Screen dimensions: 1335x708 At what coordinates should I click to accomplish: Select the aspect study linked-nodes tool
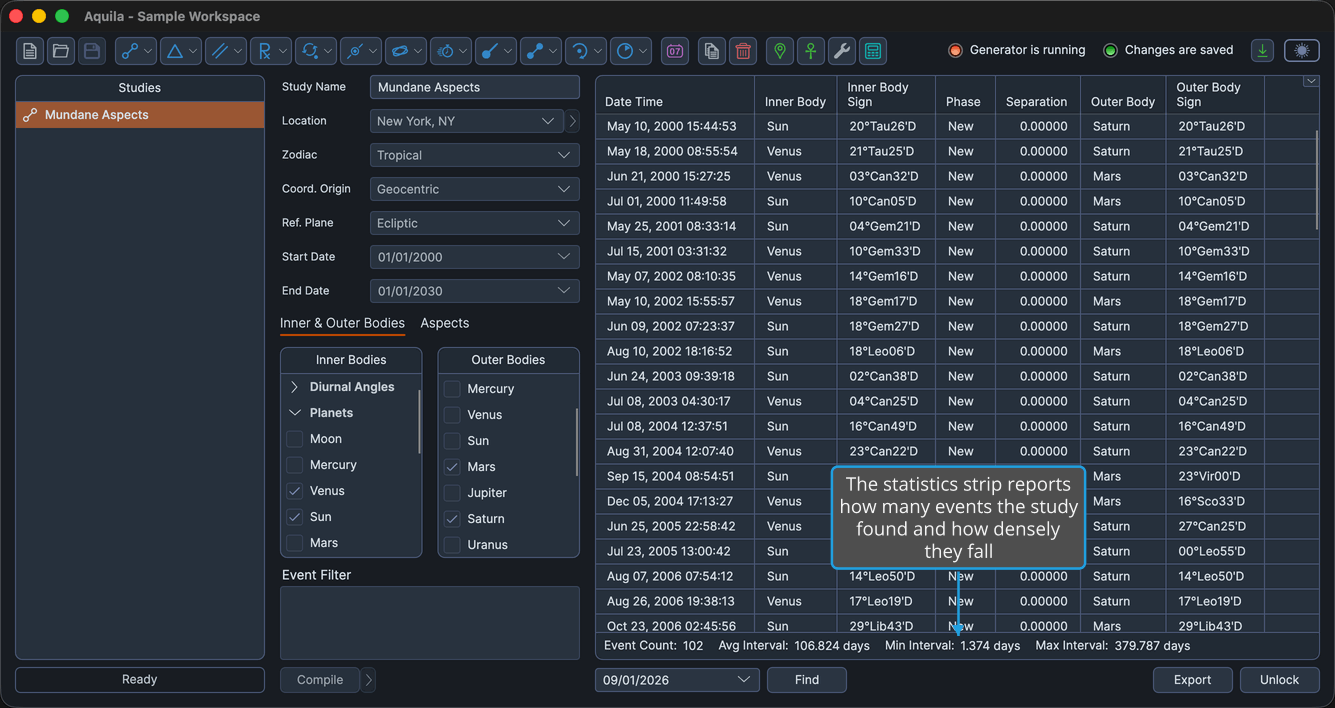(136, 51)
